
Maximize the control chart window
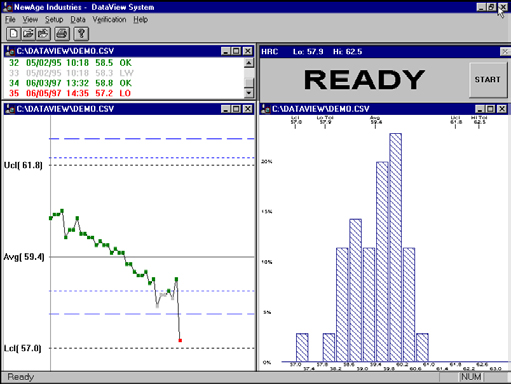[x=236, y=109]
